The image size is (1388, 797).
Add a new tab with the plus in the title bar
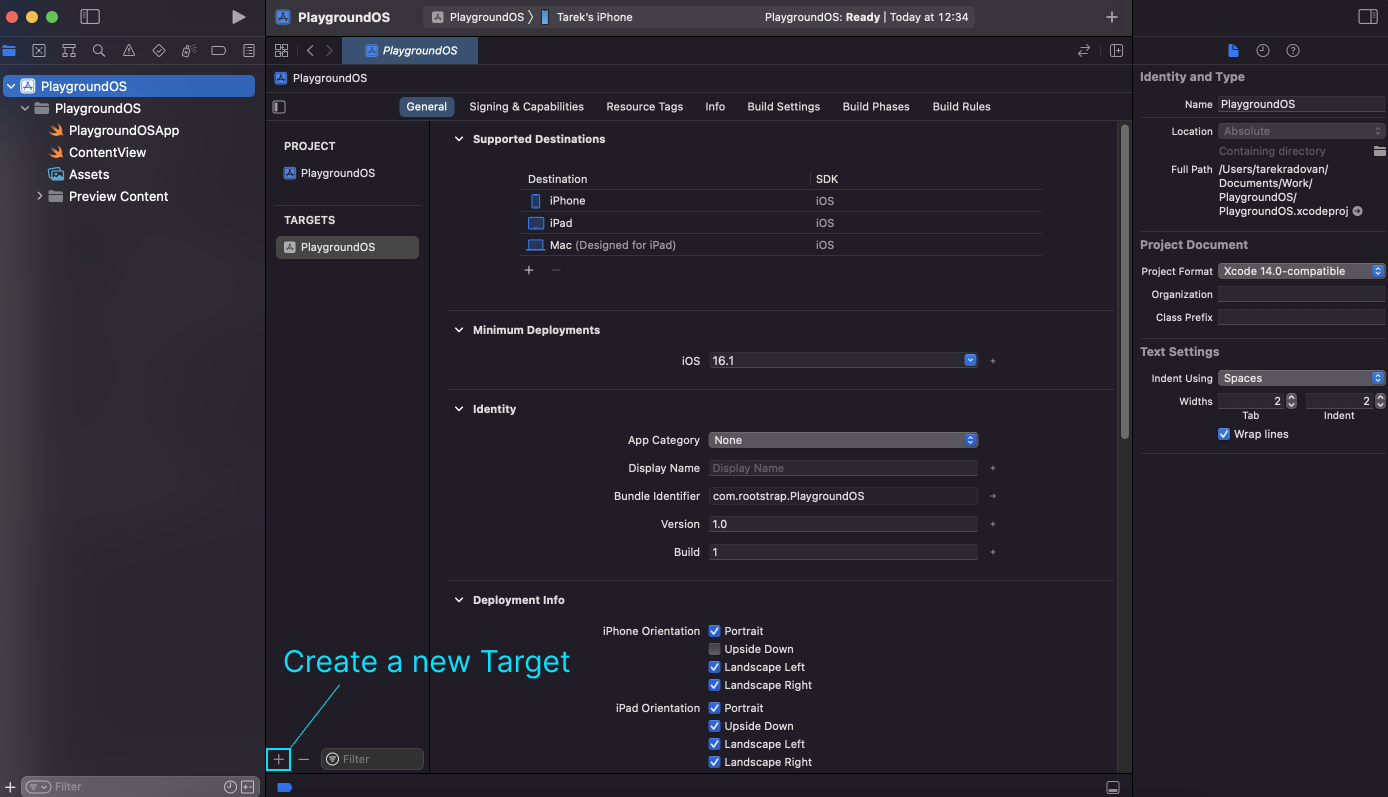[1112, 17]
